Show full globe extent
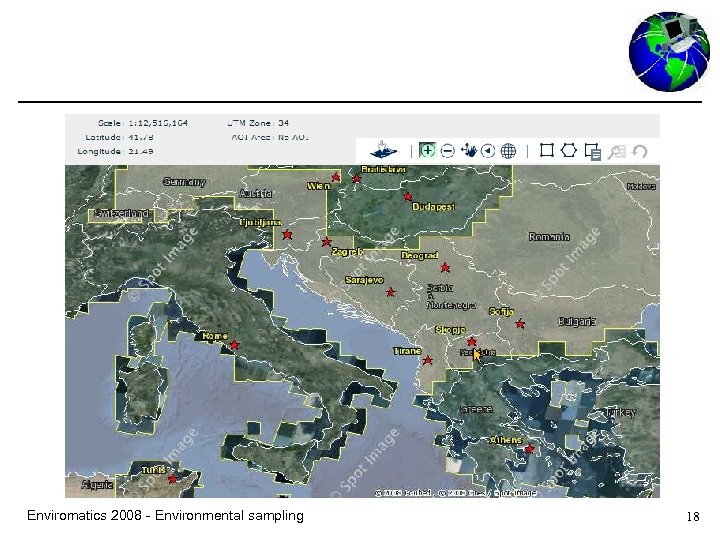Image resolution: width=720 pixels, height=540 pixels. [508, 151]
